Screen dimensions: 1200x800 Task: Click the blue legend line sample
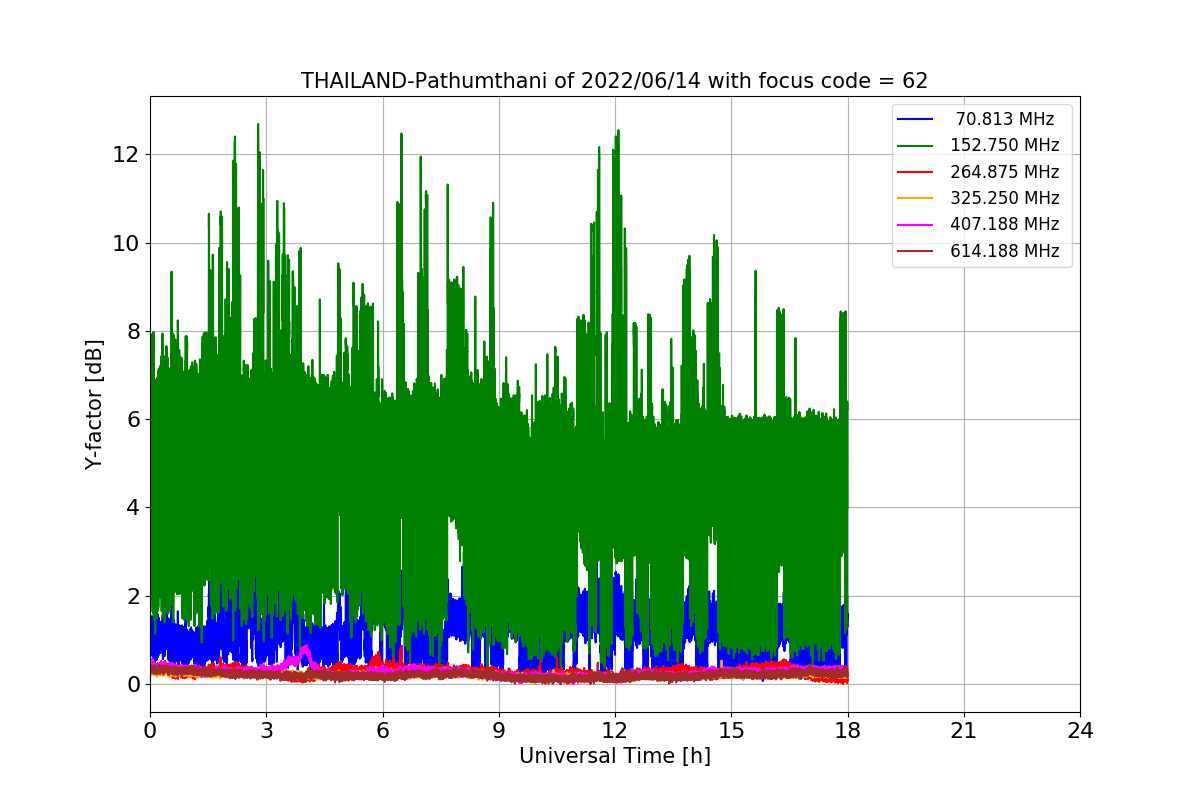tap(915, 120)
